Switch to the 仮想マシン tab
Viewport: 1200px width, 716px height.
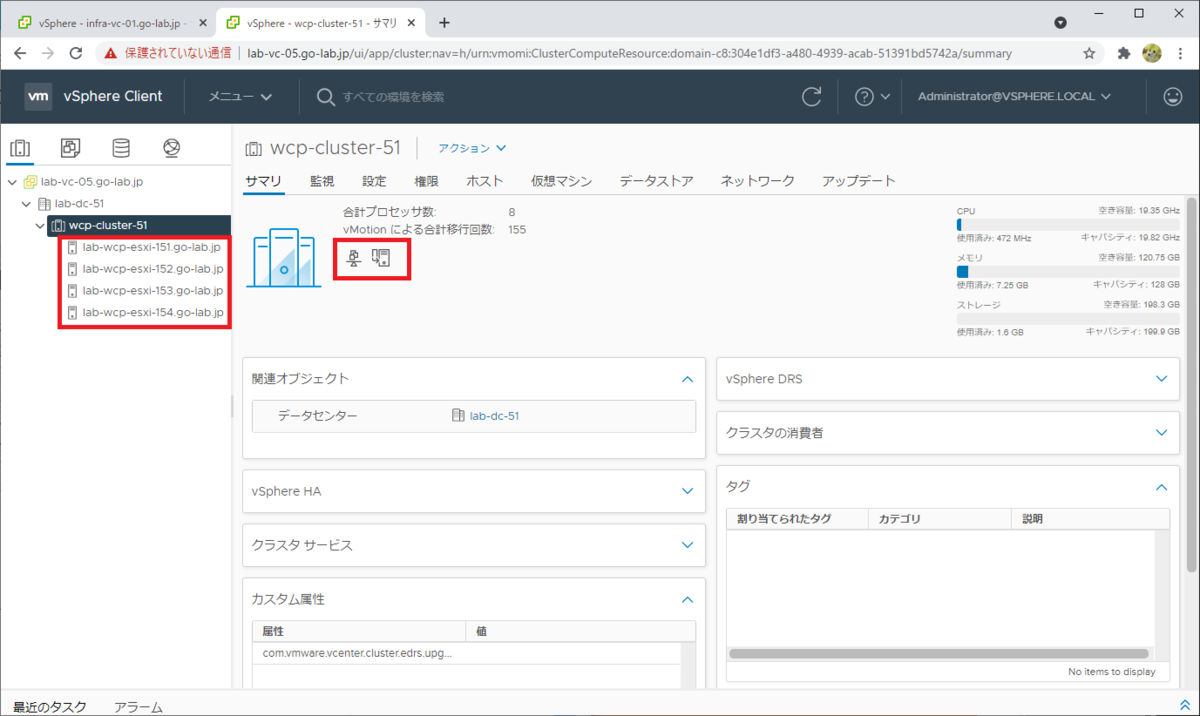point(561,181)
